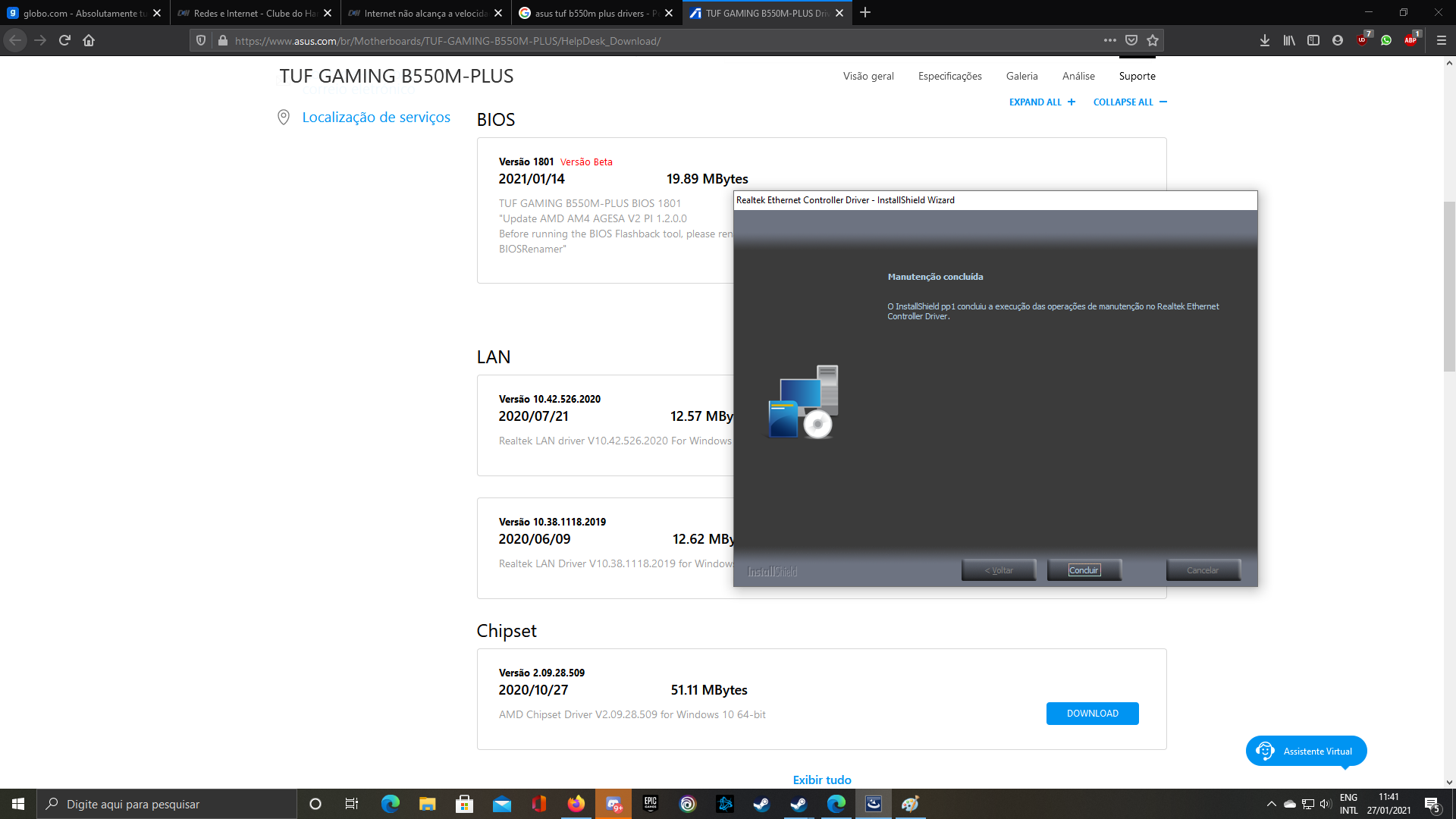Image resolution: width=1456 pixels, height=819 pixels.
Task: Click the Windows taskbar search box
Action: click(x=167, y=804)
